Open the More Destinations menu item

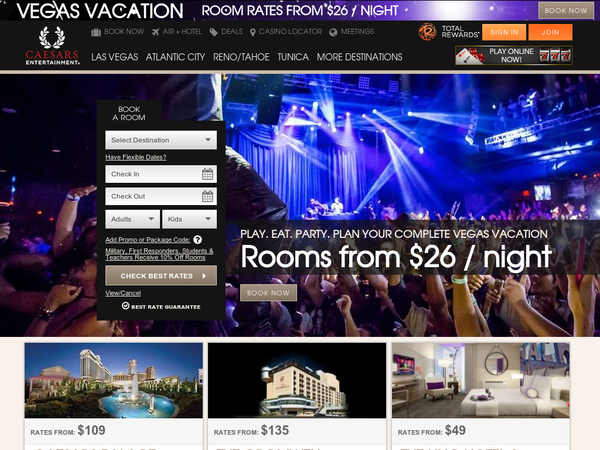359,57
